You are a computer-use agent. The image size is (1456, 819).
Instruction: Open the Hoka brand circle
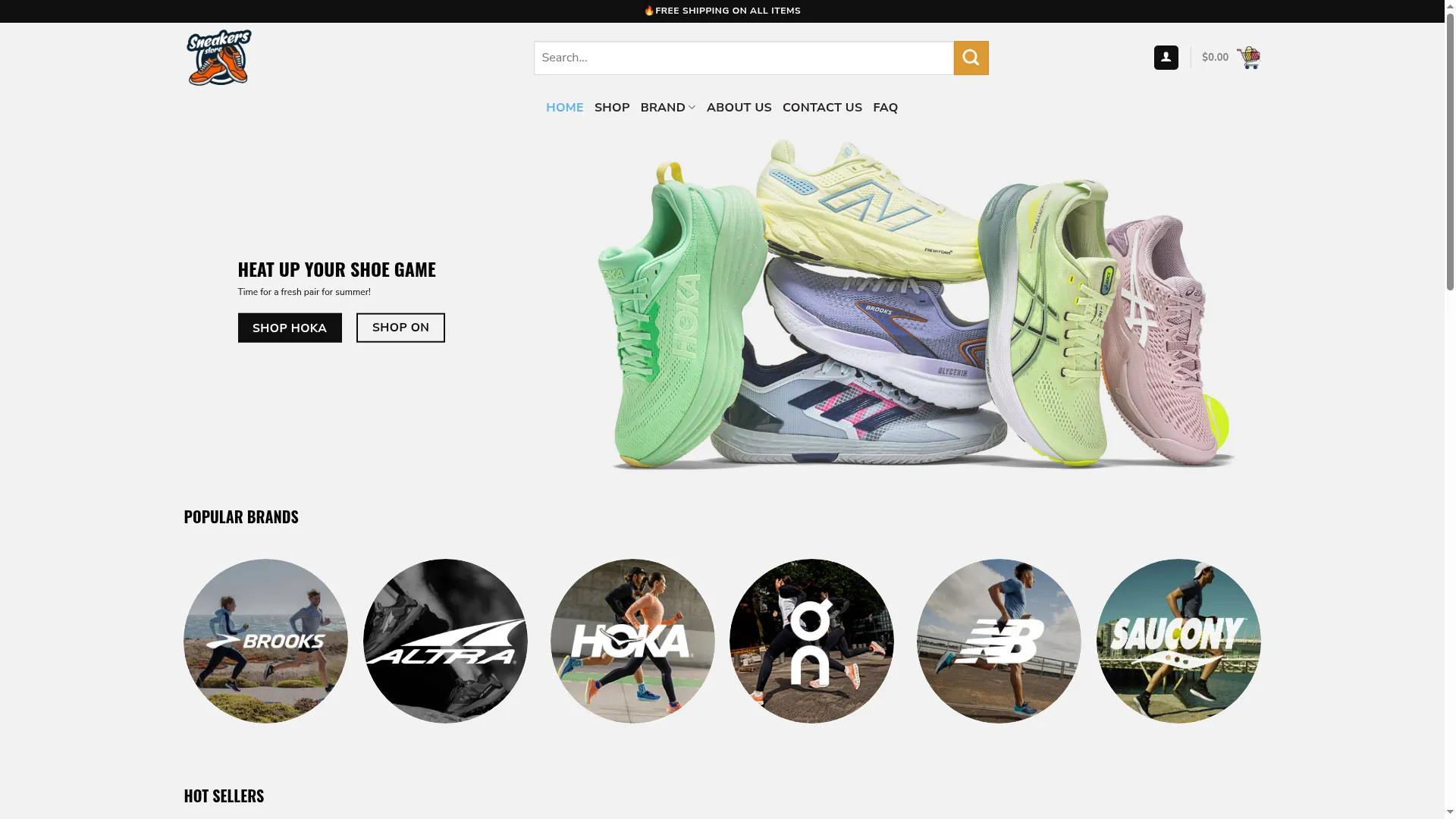pos(632,641)
